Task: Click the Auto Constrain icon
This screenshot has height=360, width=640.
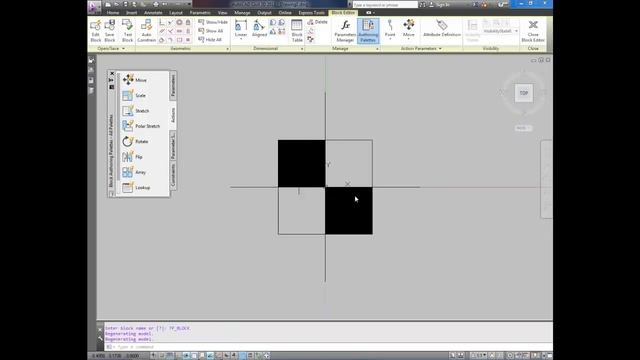Action: pos(146,31)
